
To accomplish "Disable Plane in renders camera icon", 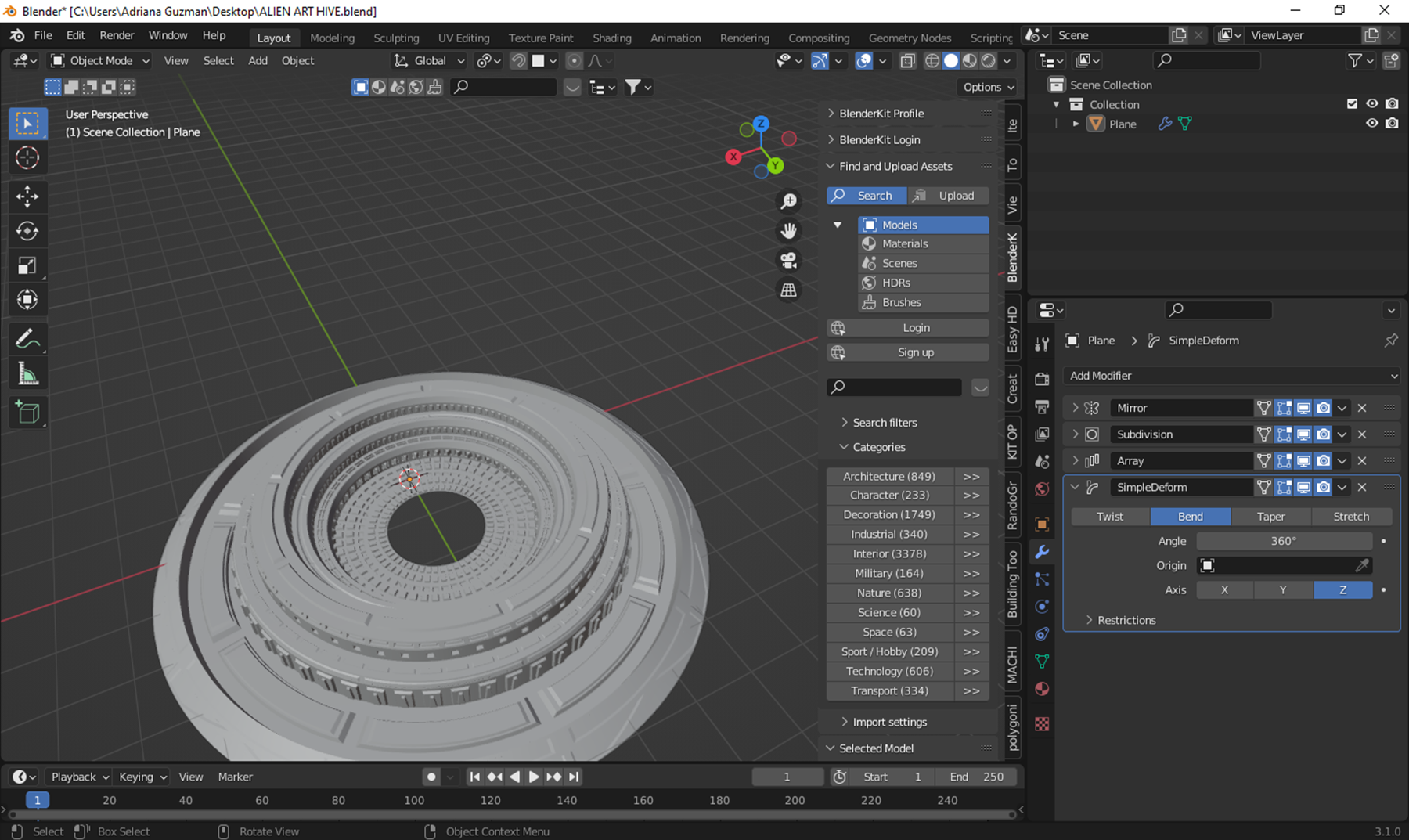I will [1392, 123].
